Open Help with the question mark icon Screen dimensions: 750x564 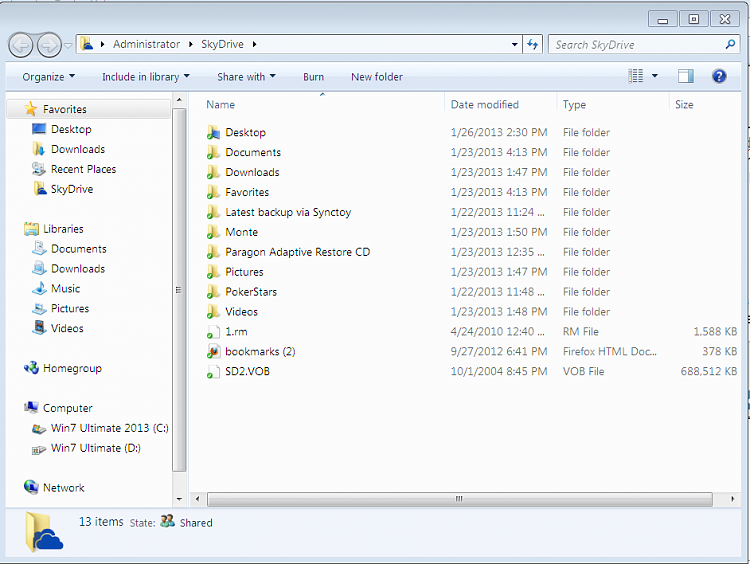(719, 76)
